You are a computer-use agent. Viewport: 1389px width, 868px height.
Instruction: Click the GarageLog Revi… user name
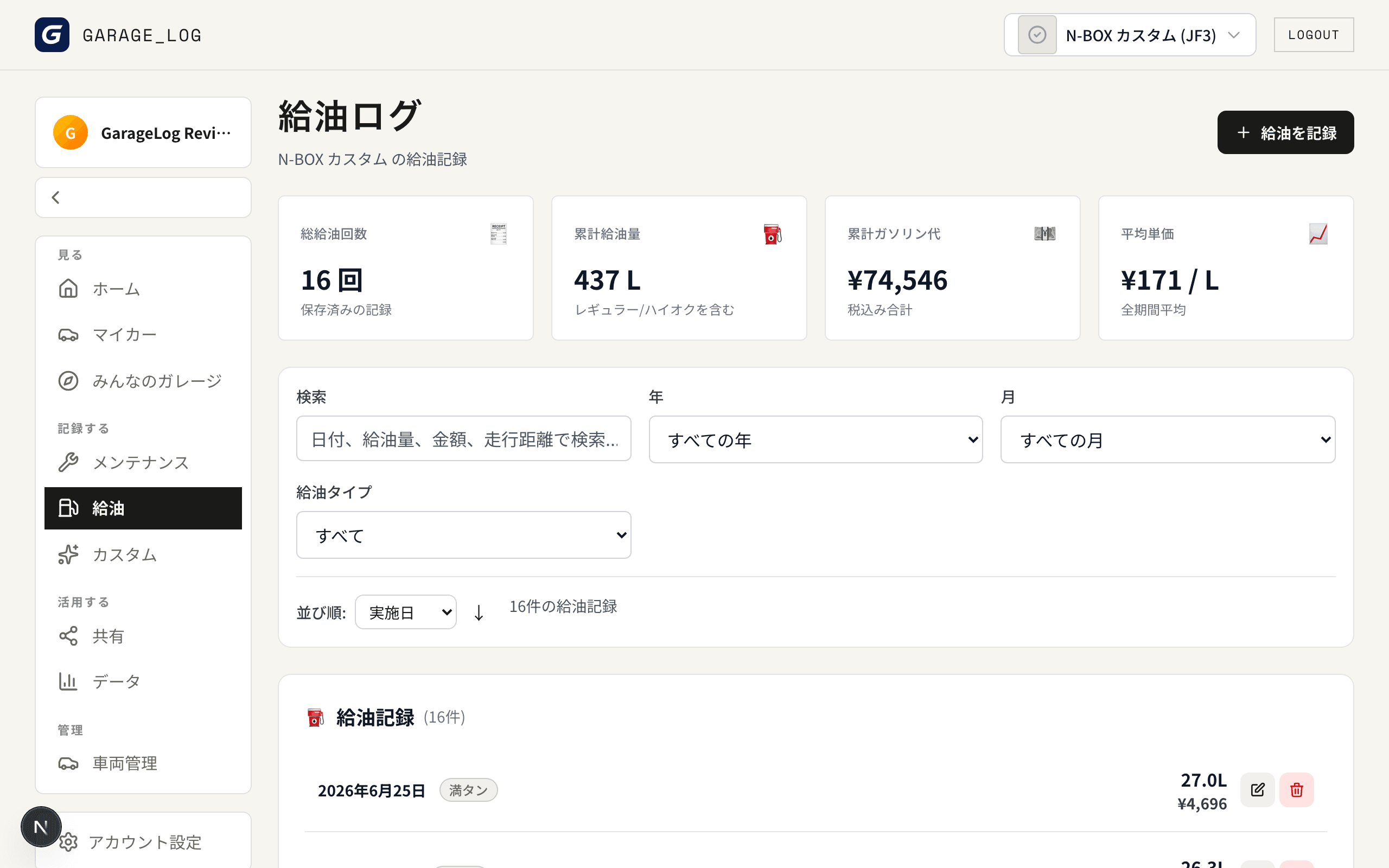[166, 133]
